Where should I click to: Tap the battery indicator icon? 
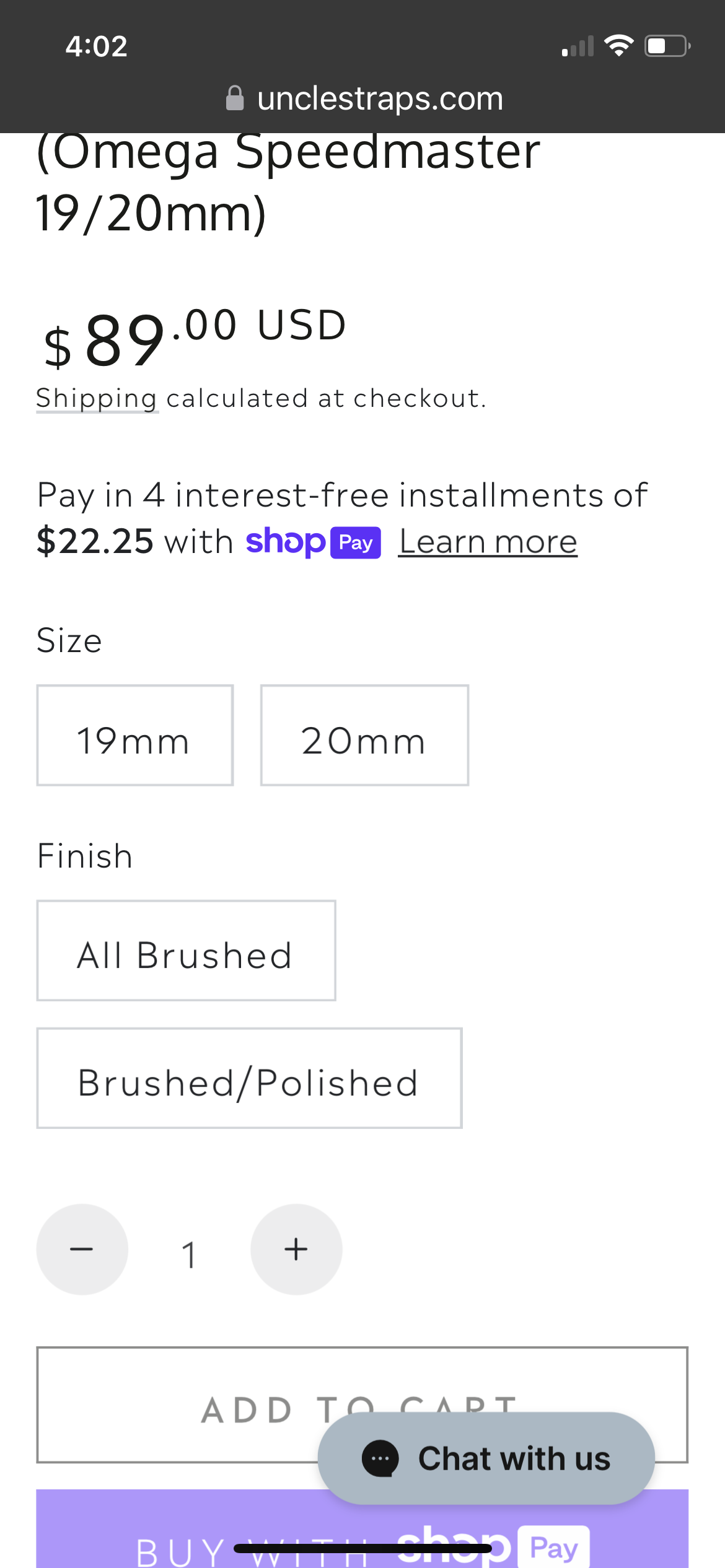tap(667, 46)
